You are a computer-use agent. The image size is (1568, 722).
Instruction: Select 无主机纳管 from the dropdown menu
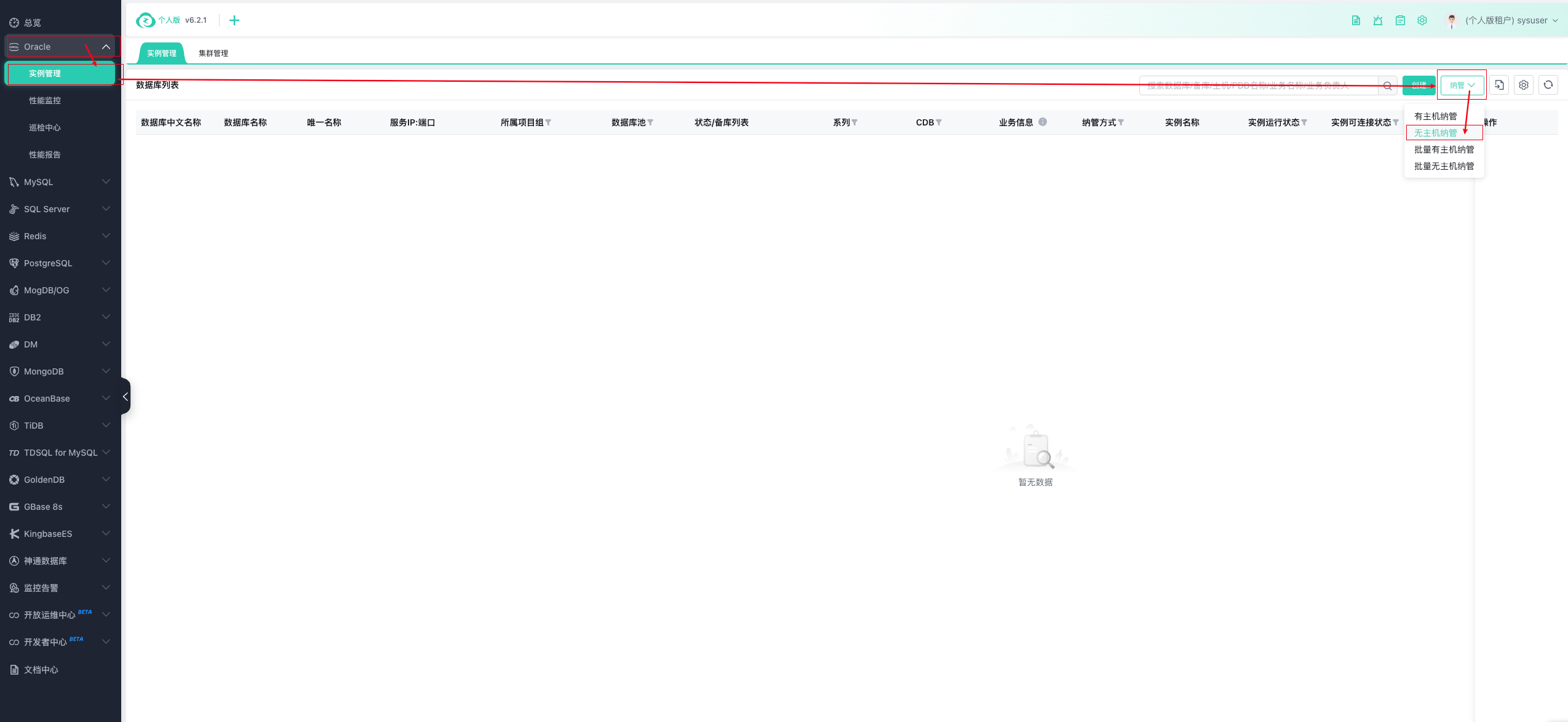tap(1435, 133)
